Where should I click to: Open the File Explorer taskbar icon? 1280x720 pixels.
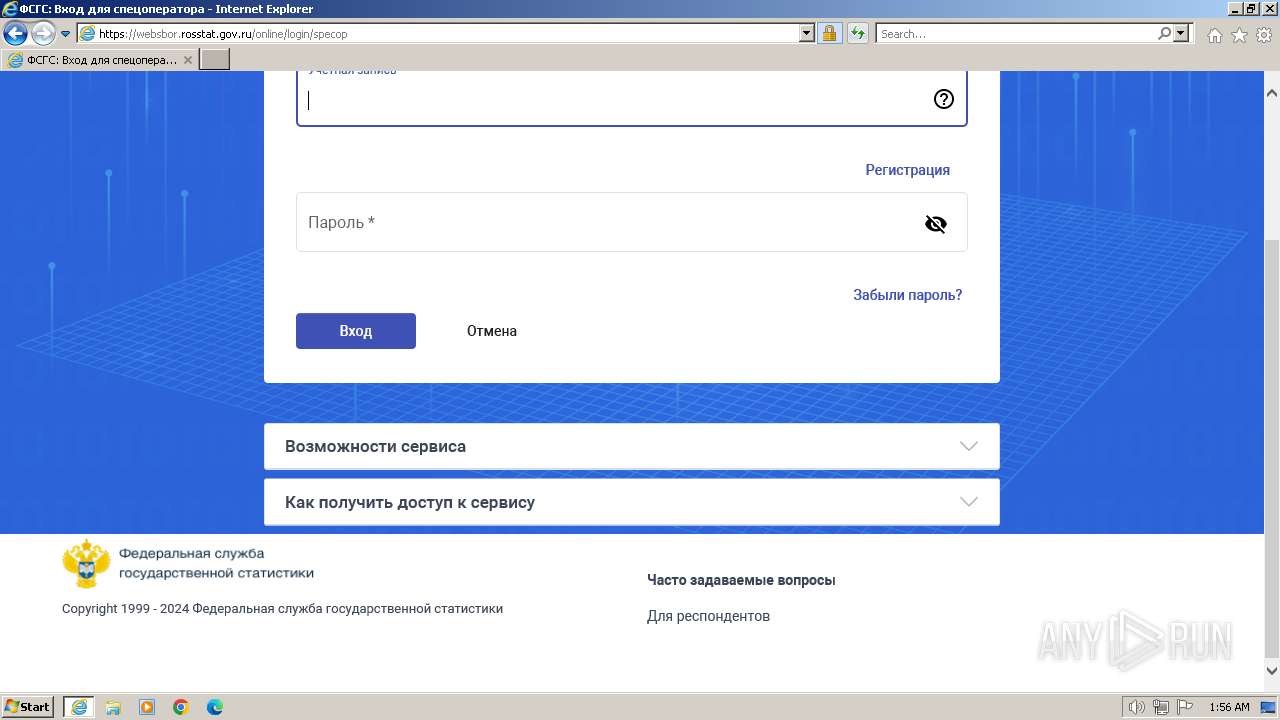click(113, 707)
